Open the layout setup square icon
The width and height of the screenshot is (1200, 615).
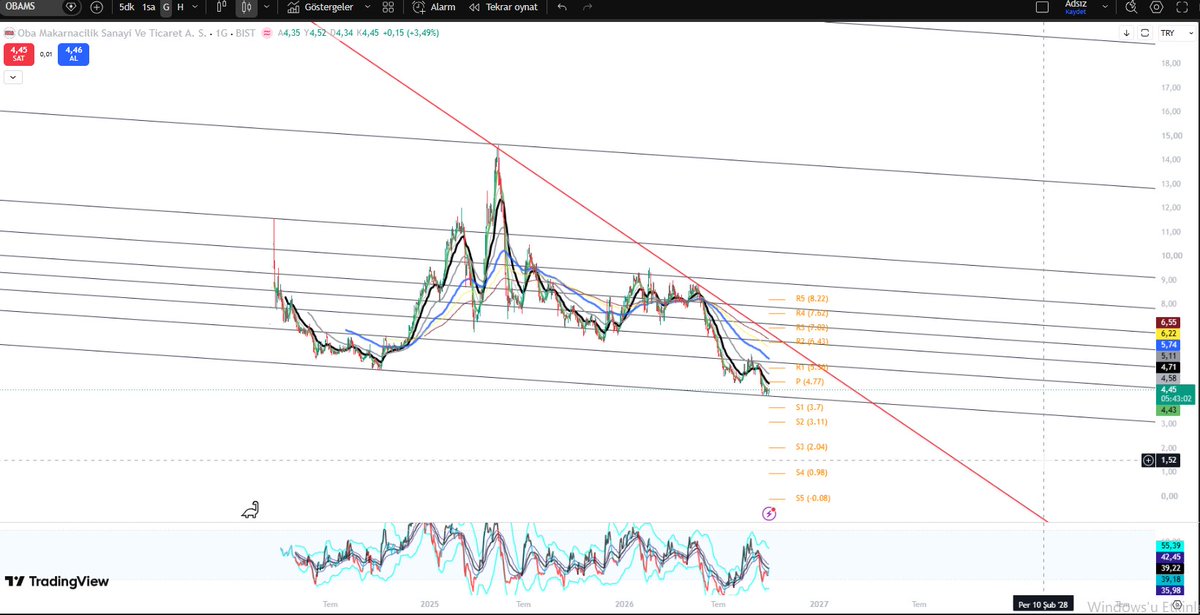pyautogui.click(x=1042, y=6)
